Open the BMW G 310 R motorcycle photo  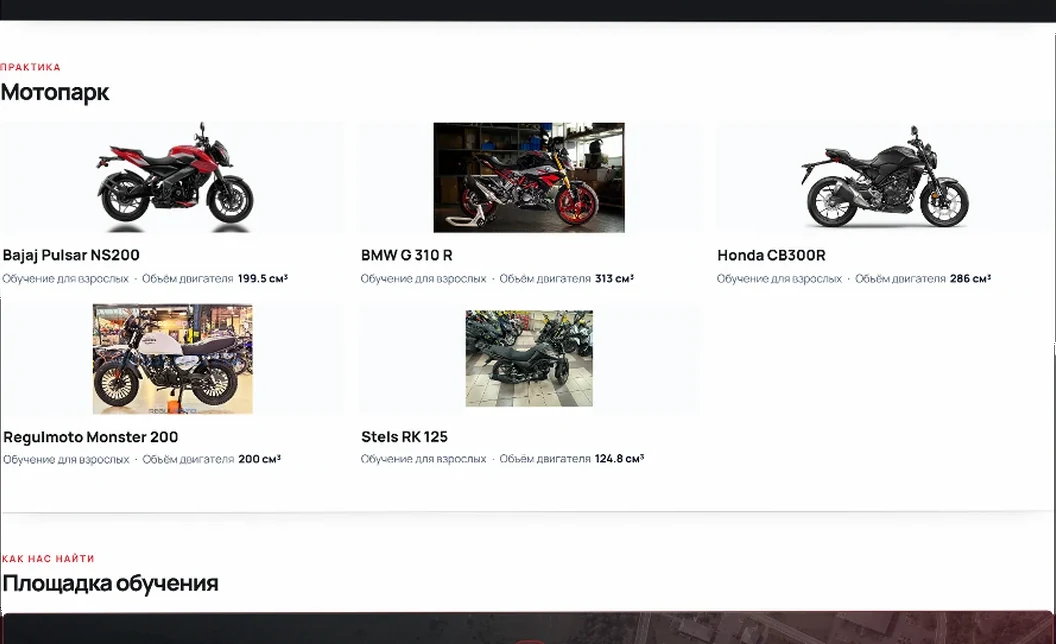[x=529, y=177]
